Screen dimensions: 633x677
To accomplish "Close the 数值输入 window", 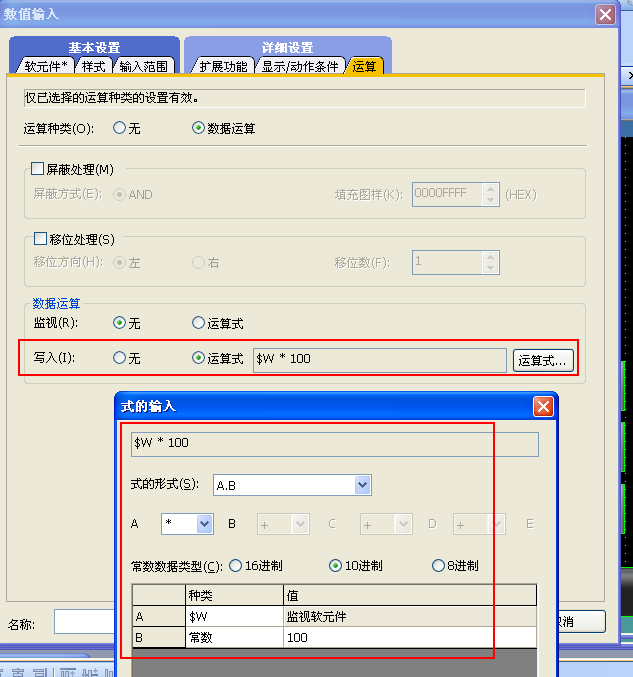I will click(605, 14).
